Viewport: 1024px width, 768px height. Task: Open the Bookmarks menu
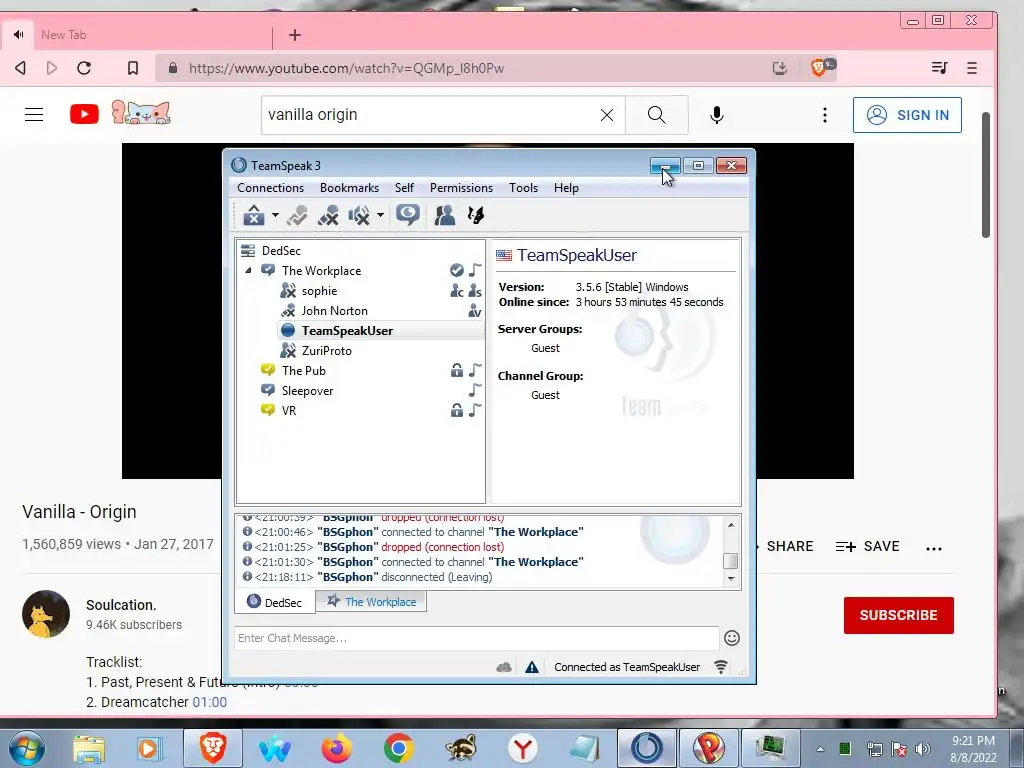[349, 187]
